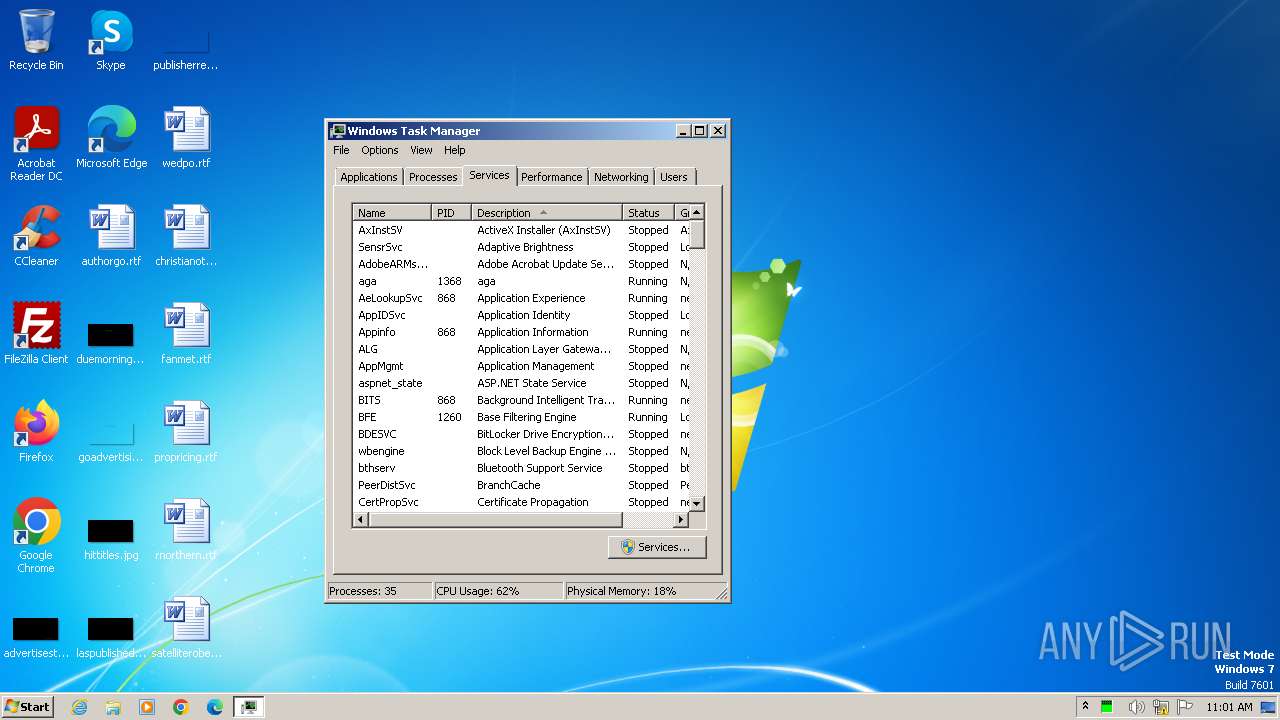1280x720 pixels.
Task: Select the AxInstSV service row
Action: (x=521, y=230)
